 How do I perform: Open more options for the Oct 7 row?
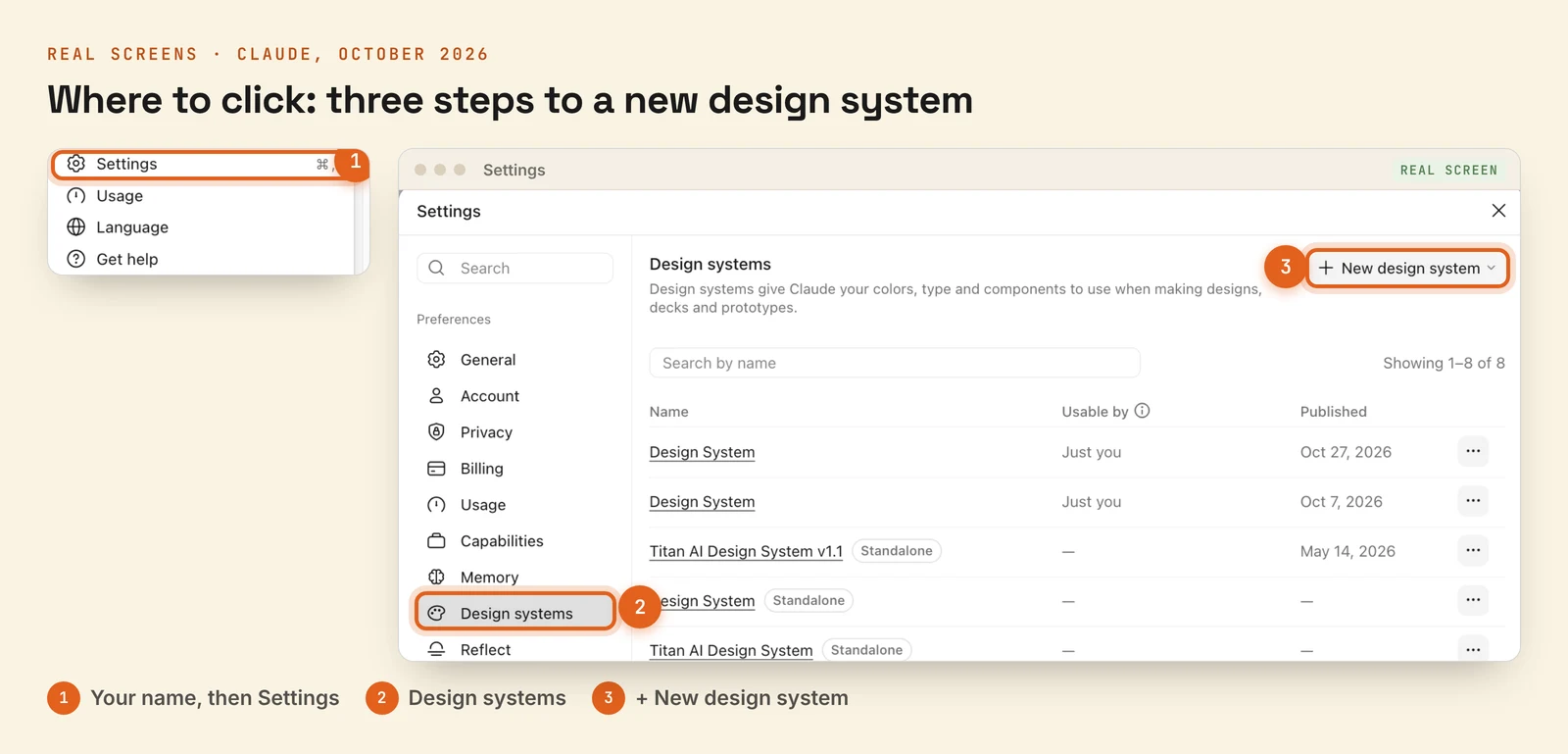(x=1473, y=501)
